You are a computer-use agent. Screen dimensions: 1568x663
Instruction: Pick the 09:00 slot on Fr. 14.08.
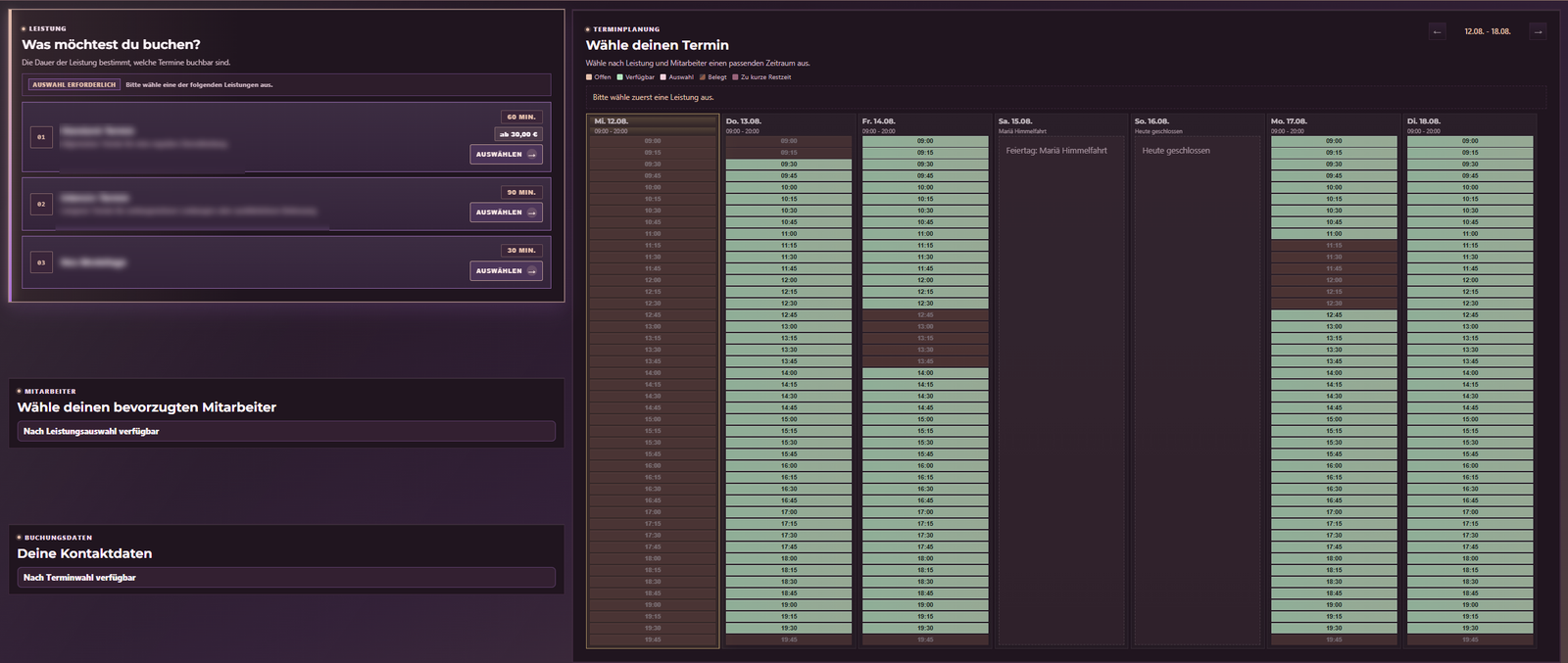925,141
